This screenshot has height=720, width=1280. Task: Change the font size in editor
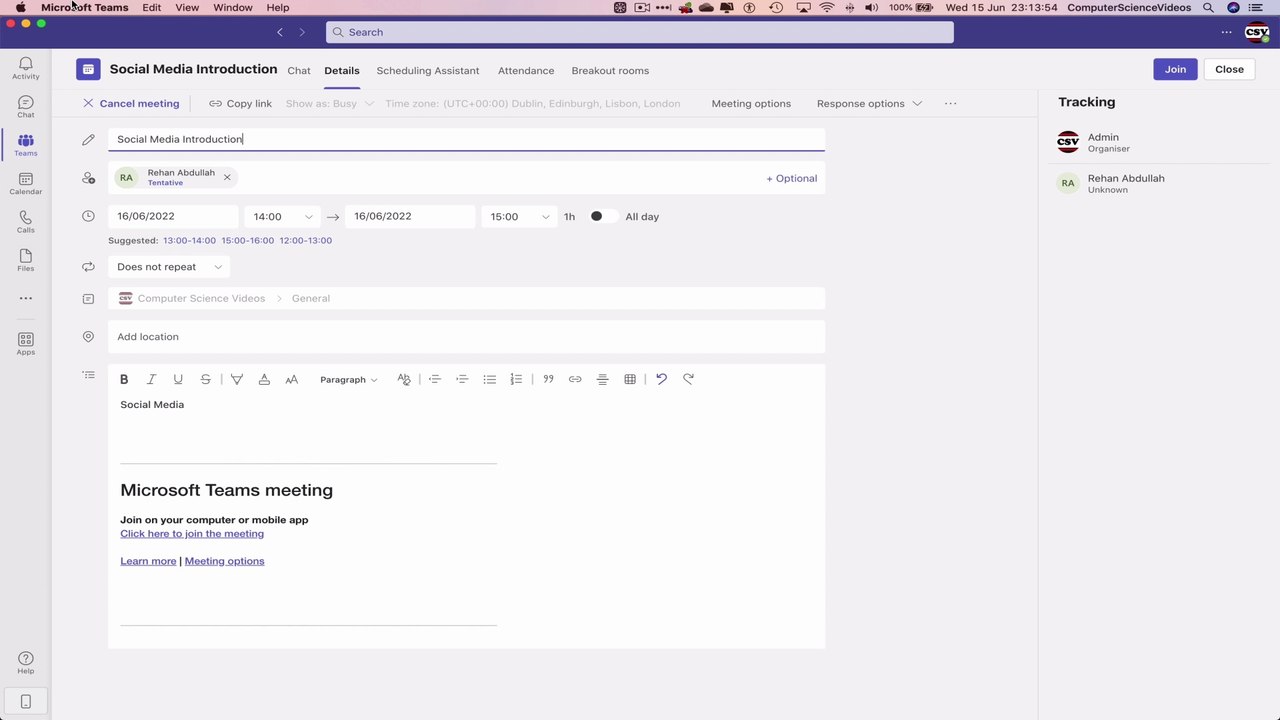click(292, 379)
